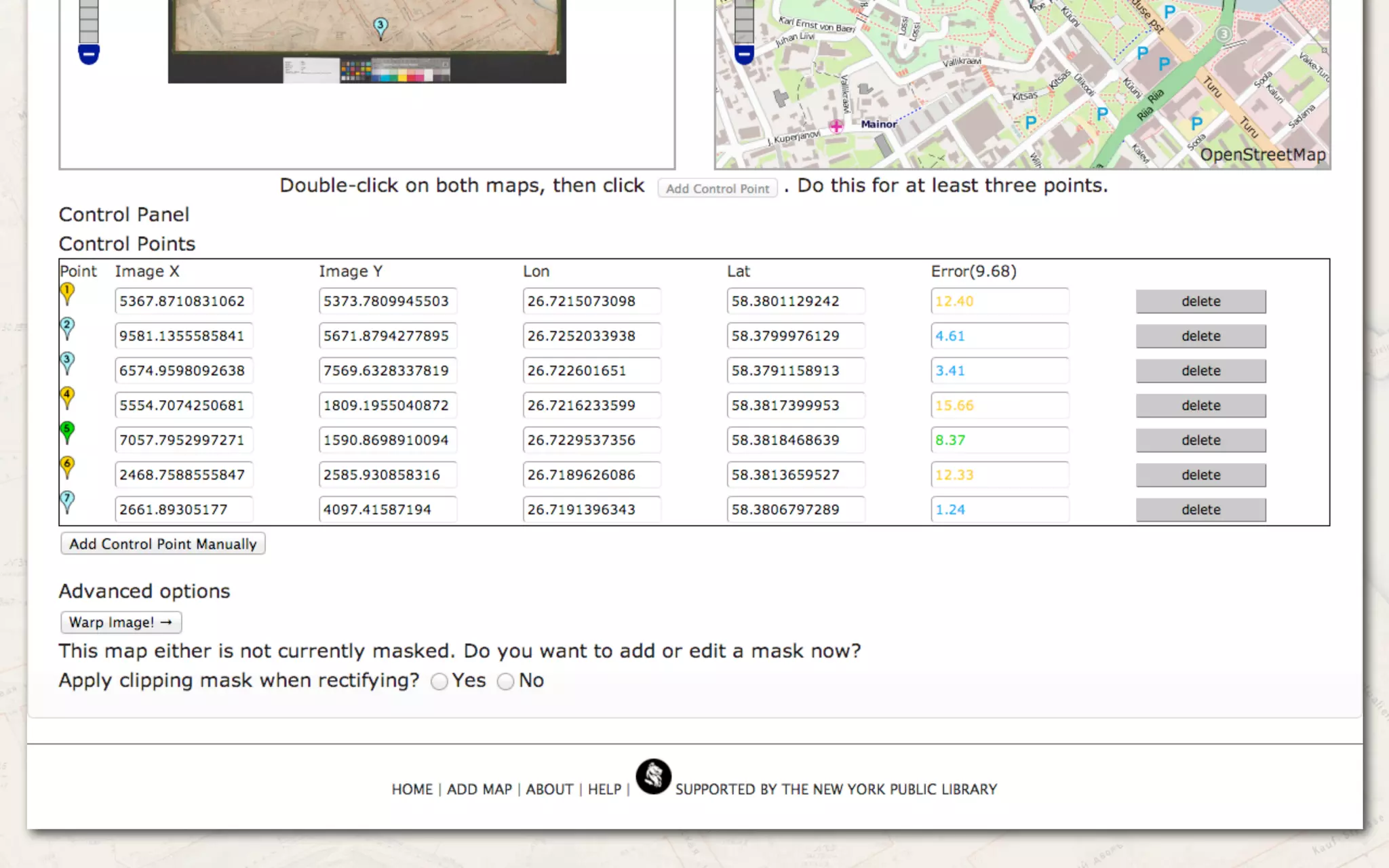The height and width of the screenshot is (868, 1389).
Task: Click Add Control Point Manually
Action: point(163,544)
